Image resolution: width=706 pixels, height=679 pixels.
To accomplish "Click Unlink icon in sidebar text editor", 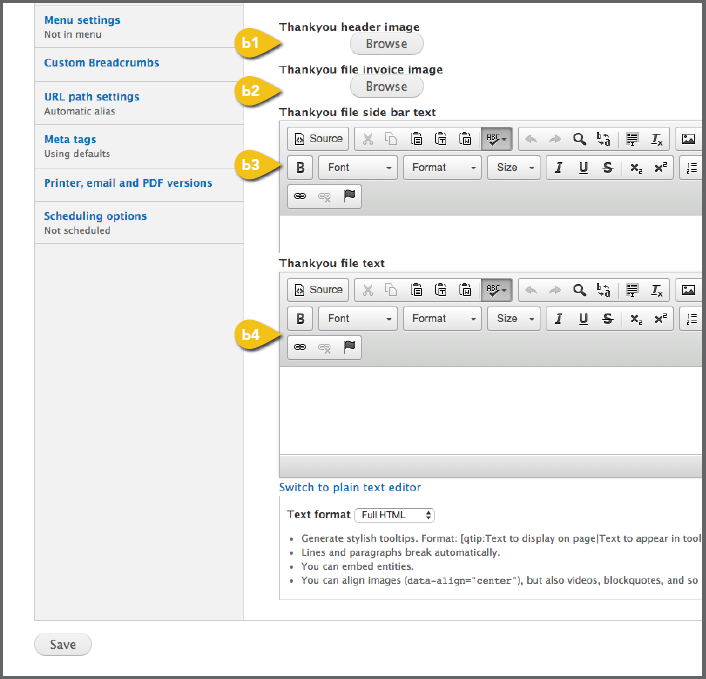I will [324, 196].
